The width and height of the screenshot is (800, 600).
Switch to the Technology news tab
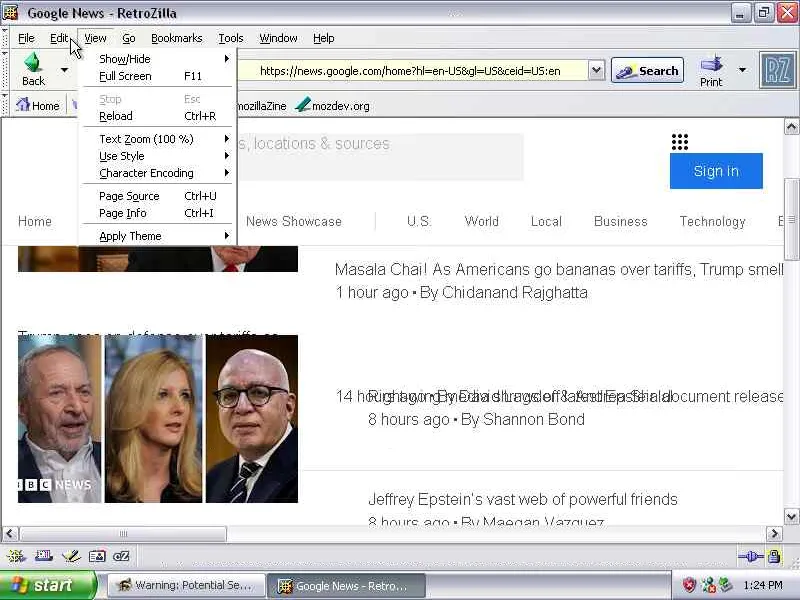(x=712, y=221)
